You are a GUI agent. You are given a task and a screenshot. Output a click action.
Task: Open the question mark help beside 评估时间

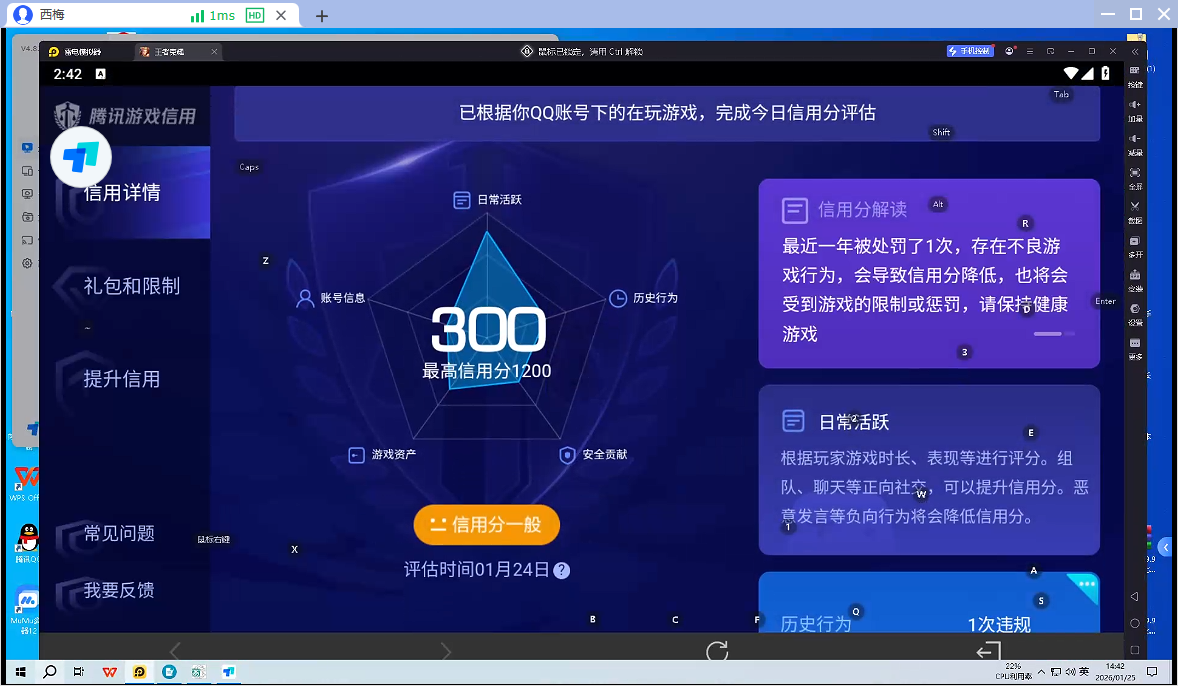pos(562,570)
